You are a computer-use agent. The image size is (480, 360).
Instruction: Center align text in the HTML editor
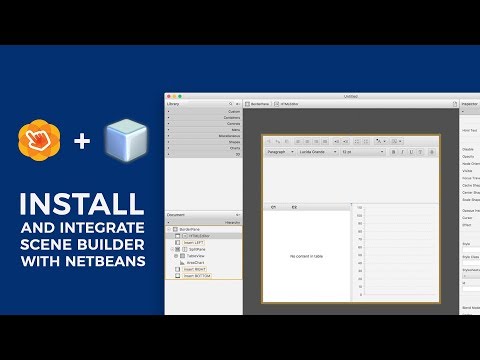[307, 141]
